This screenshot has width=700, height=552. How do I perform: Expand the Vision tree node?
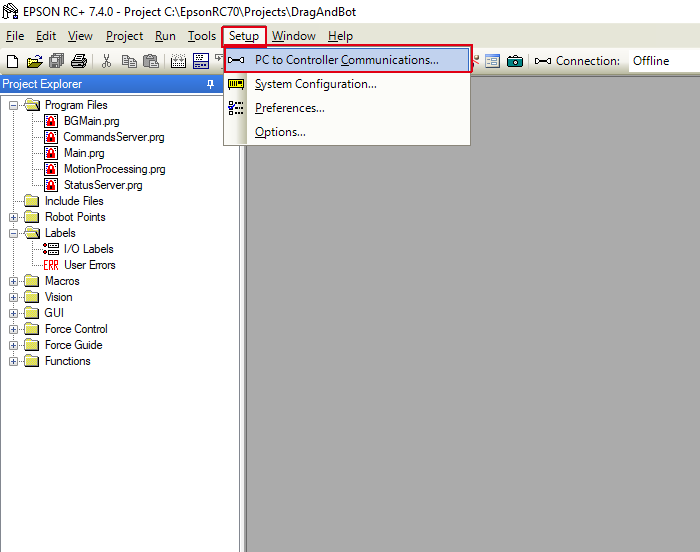tap(13, 297)
